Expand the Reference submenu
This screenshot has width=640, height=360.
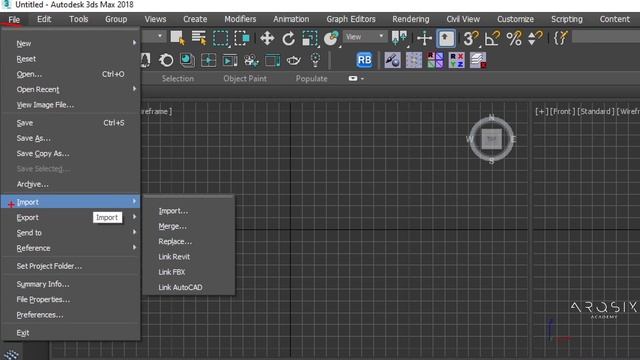tap(134, 247)
